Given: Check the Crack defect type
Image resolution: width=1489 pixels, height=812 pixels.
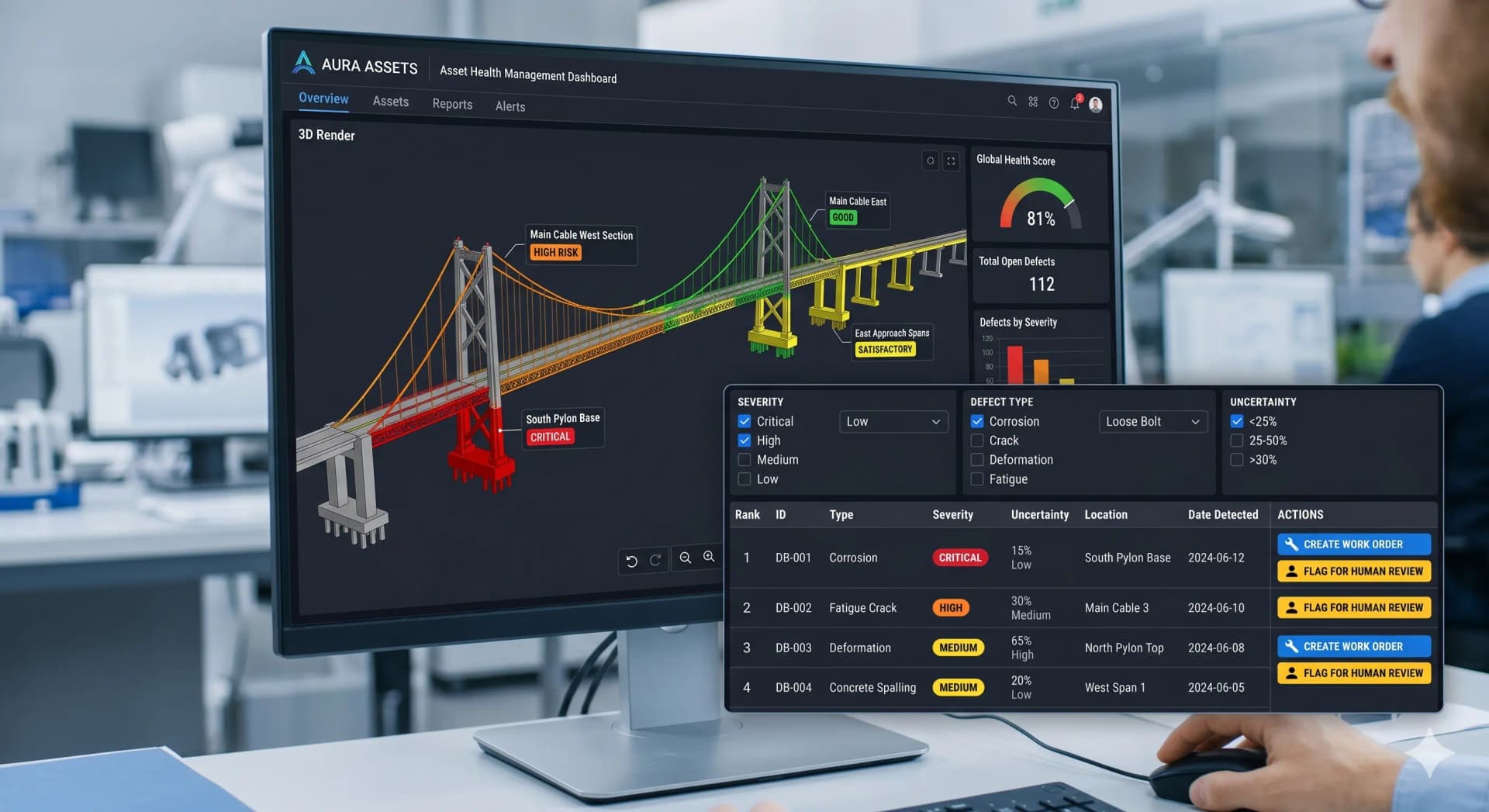Looking at the screenshot, I should [977, 441].
